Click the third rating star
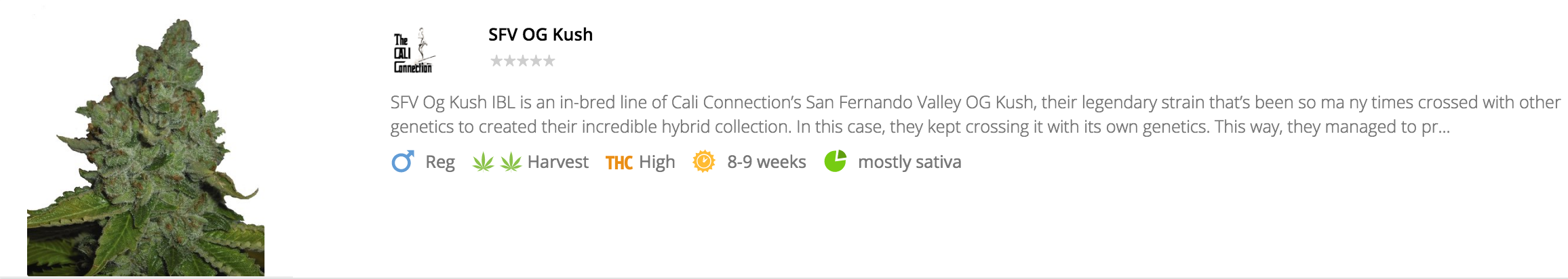The height and width of the screenshot is (279, 1568). (x=523, y=61)
